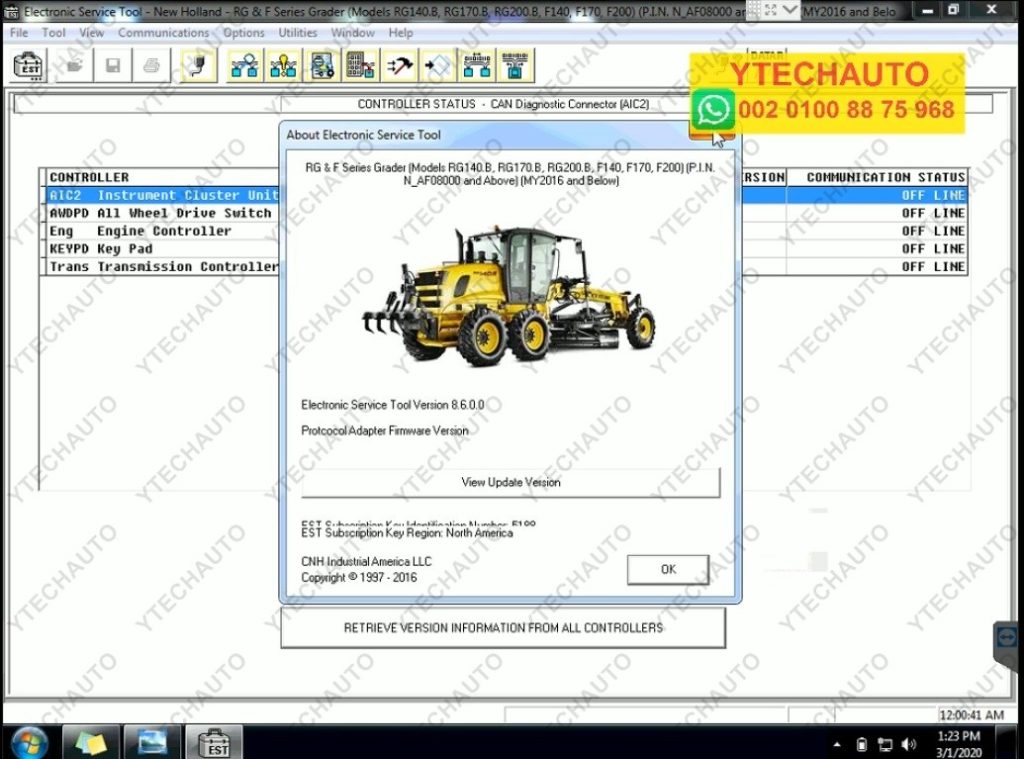Open the fault codes lightbulb icon
The width and height of the screenshot is (1024, 759).
tap(283, 65)
